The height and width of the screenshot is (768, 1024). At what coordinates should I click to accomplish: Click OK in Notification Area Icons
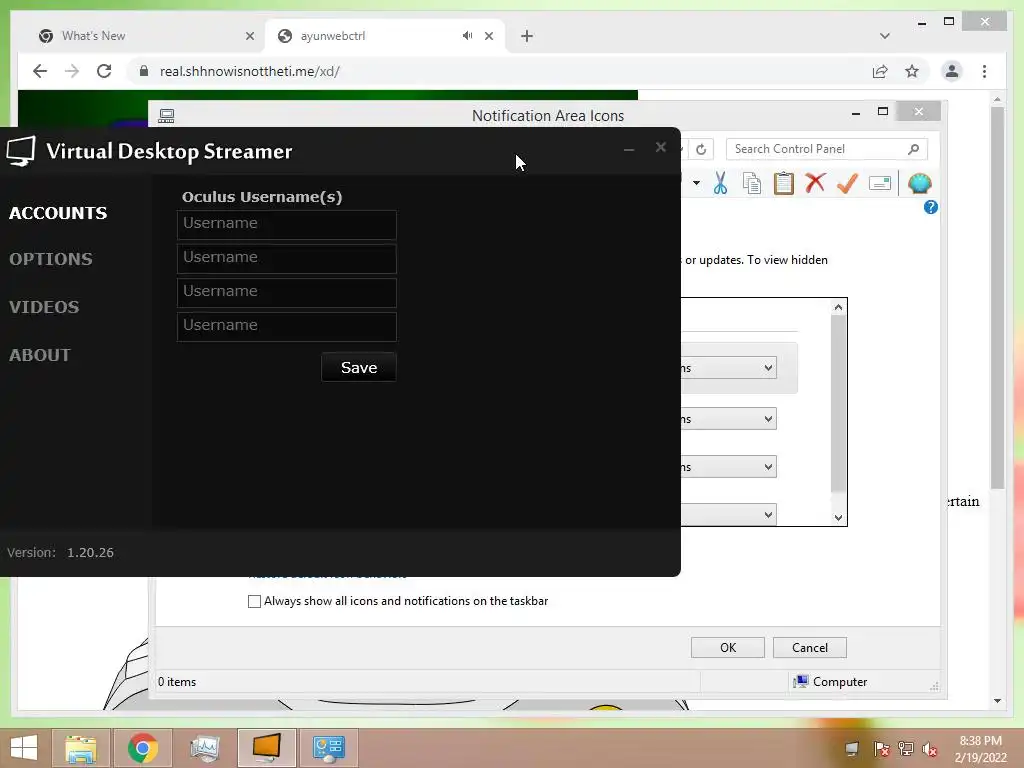click(x=728, y=648)
